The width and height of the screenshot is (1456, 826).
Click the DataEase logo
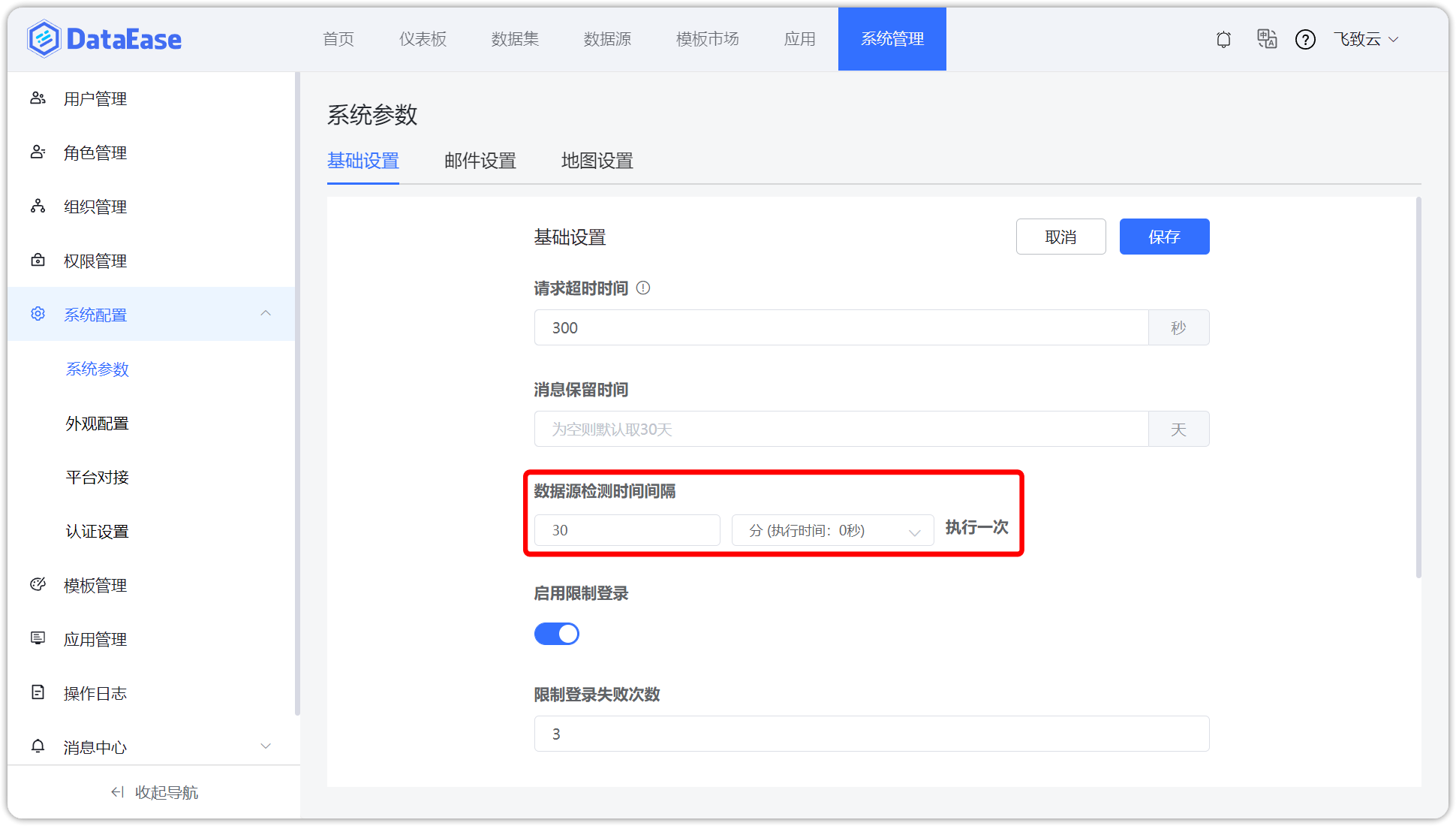104,39
